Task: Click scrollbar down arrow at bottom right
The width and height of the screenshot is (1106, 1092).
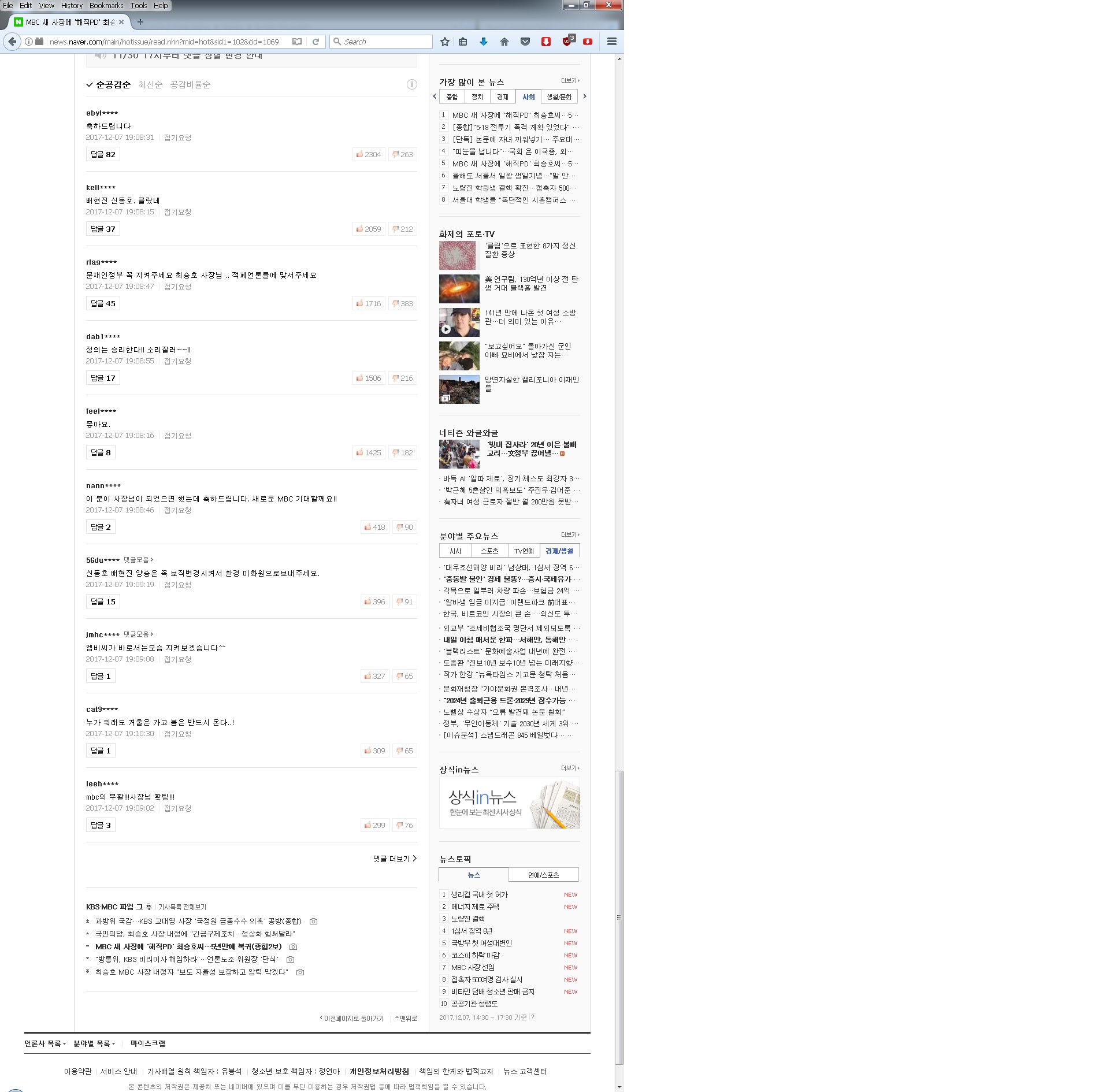Action: pos(619,1087)
